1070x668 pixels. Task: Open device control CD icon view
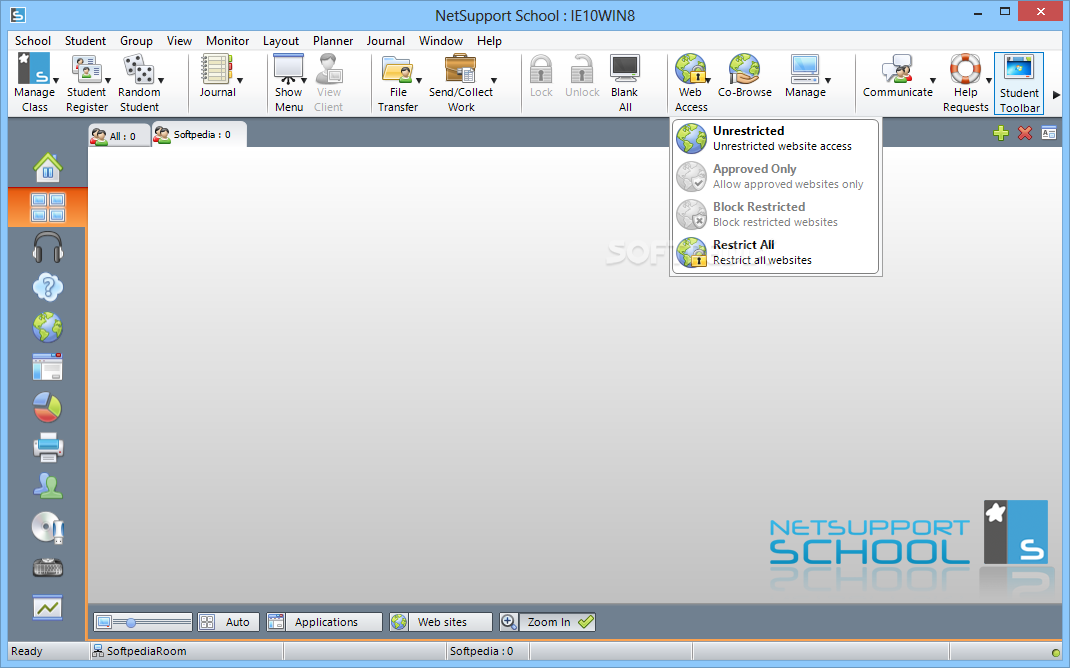(48, 527)
